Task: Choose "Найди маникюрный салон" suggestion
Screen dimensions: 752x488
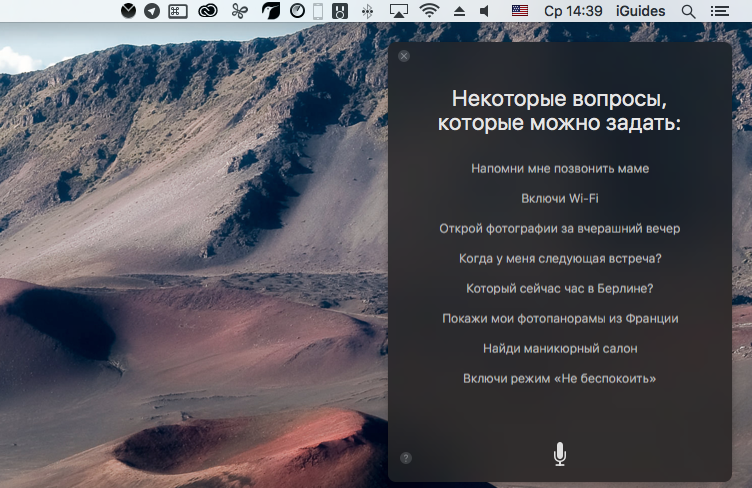Action: [560, 348]
